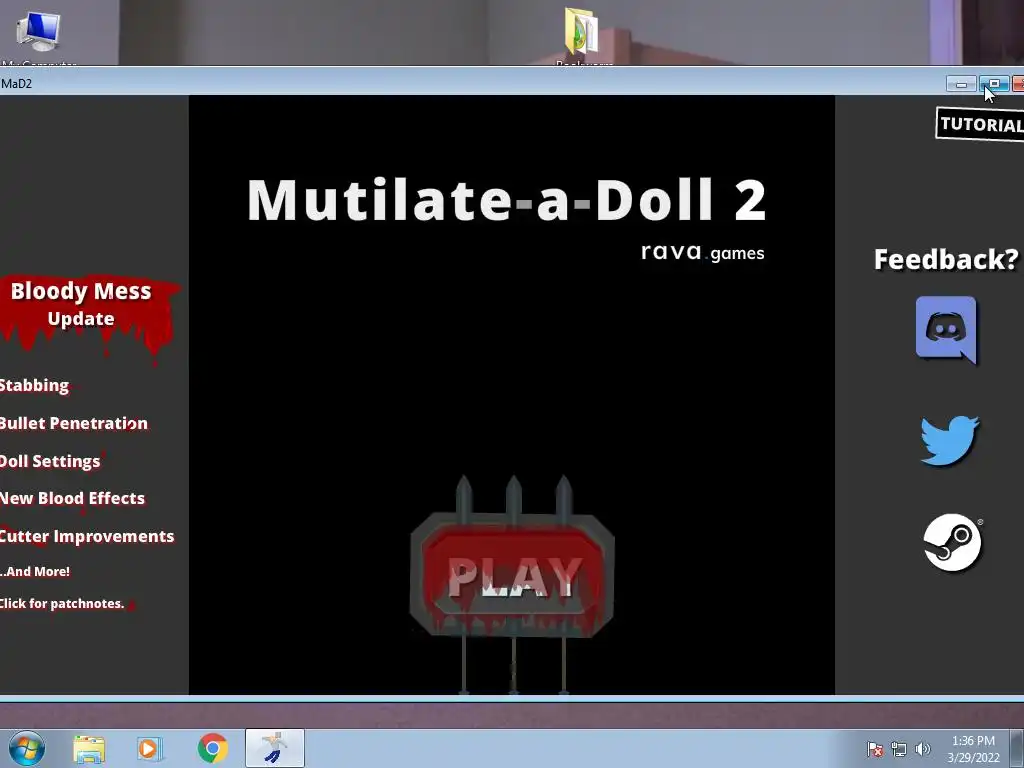Viewport: 1024px width, 768px height.
Task: Open the Discord feedback icon
Action: 946,330
